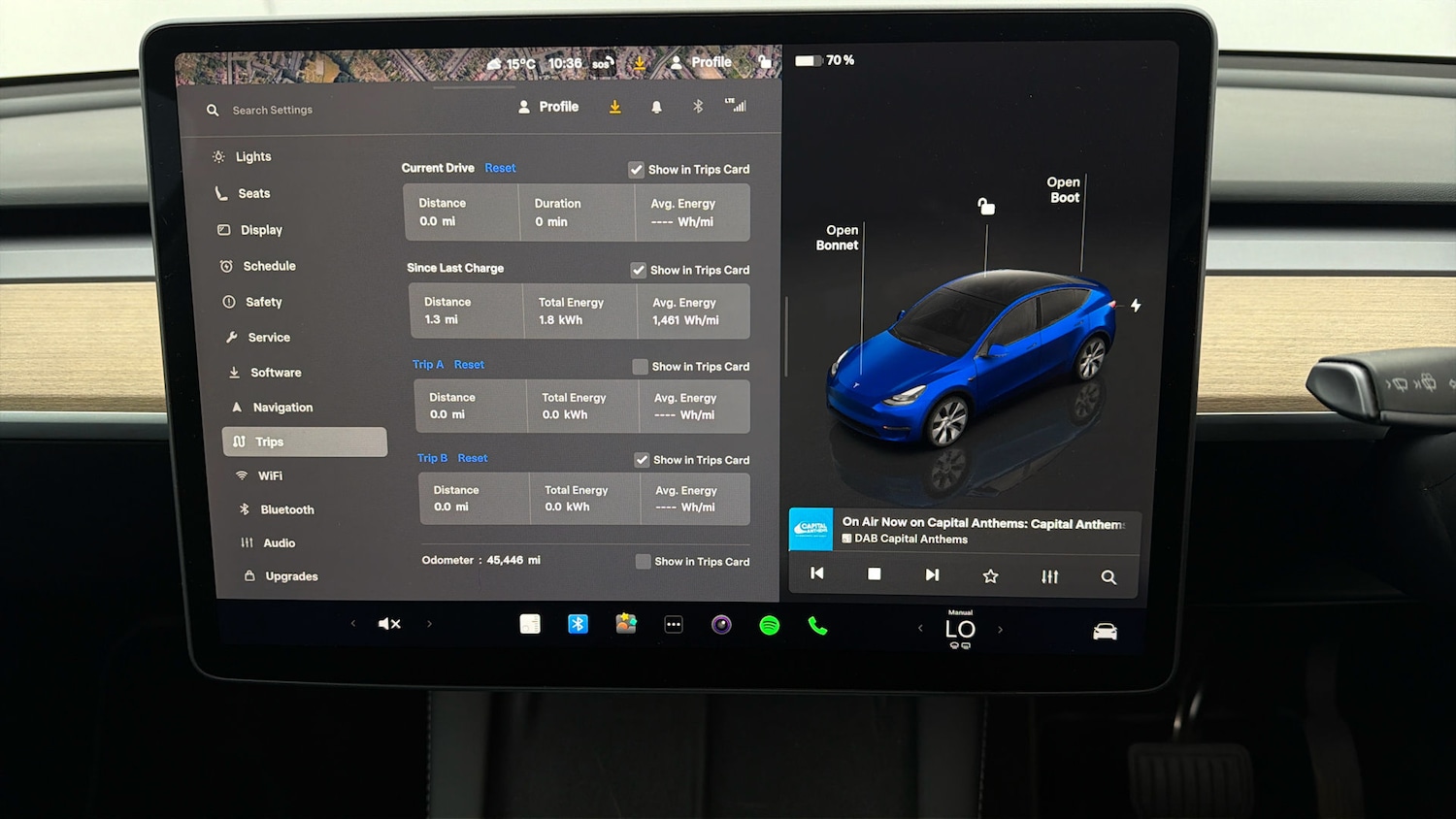Open the Profile dropdown at top of settings
The width and height of the screenshot is (1456, 819).
548,107
